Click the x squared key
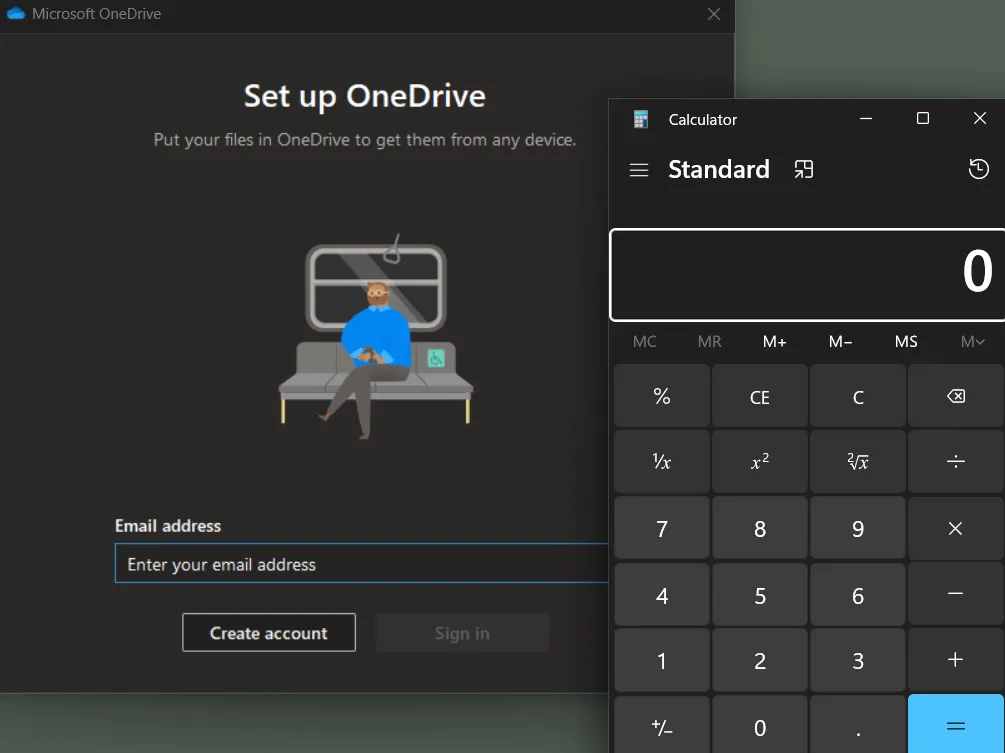 click(x=760, y=461)
